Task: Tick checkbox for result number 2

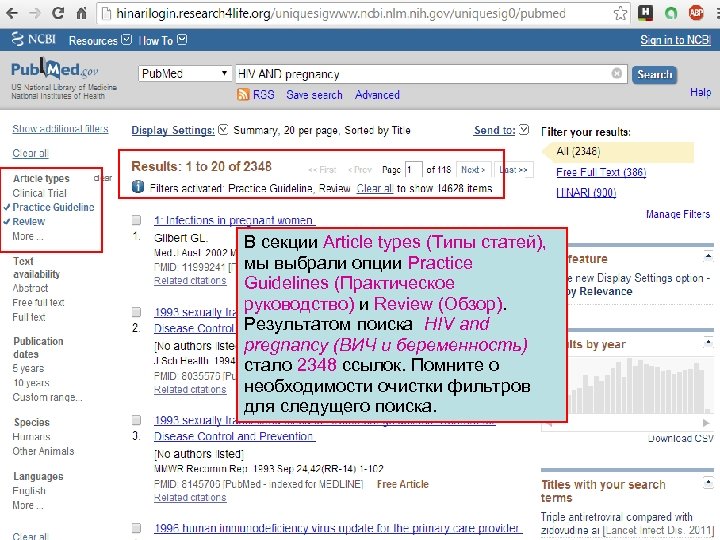Action: (136, 312)
